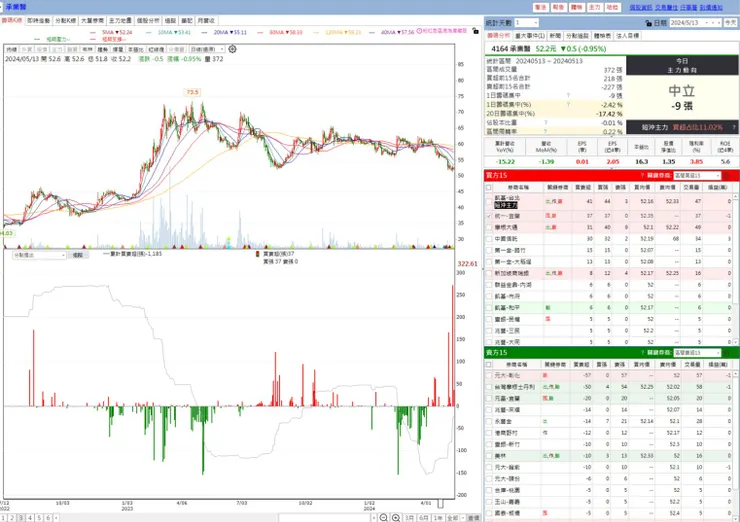Toggle the lock icon next to 日期
Viewport: 740px width, 522px height.
[648, 23]
